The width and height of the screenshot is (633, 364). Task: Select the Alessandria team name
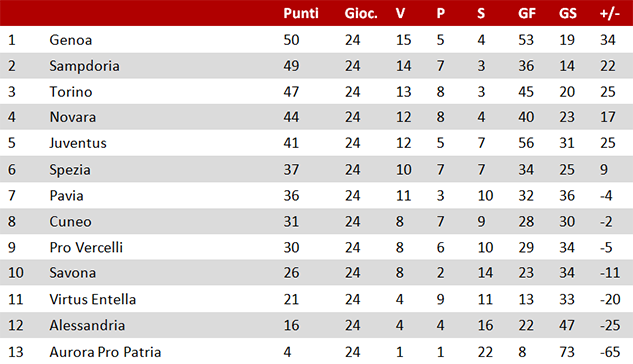click(x=87, y=325)
